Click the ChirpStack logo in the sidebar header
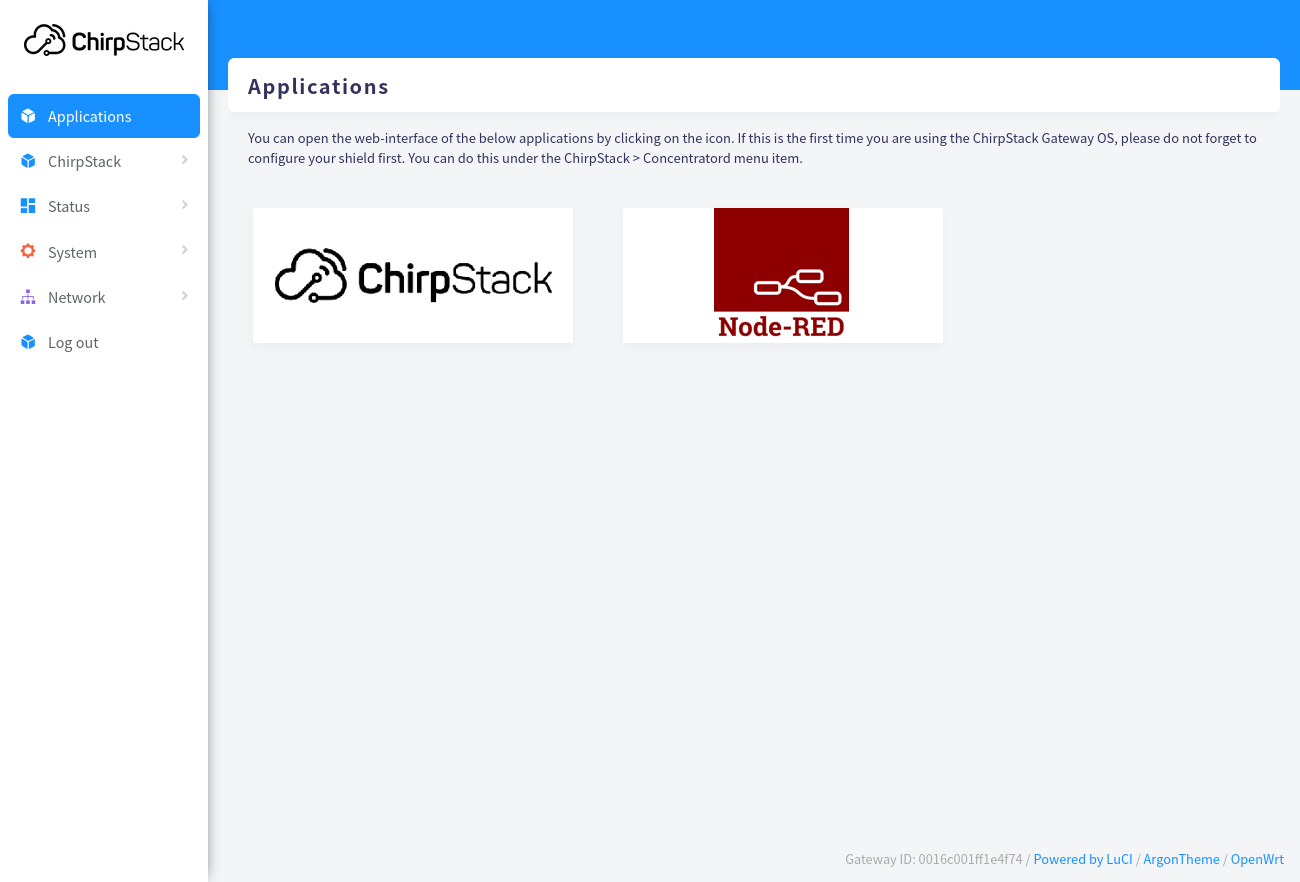Screen dimensions: 1300x882 click(104, 41)
